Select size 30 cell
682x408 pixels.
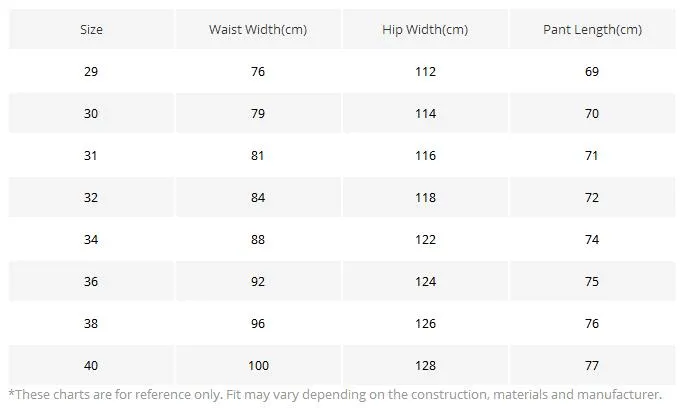point(91,114)
